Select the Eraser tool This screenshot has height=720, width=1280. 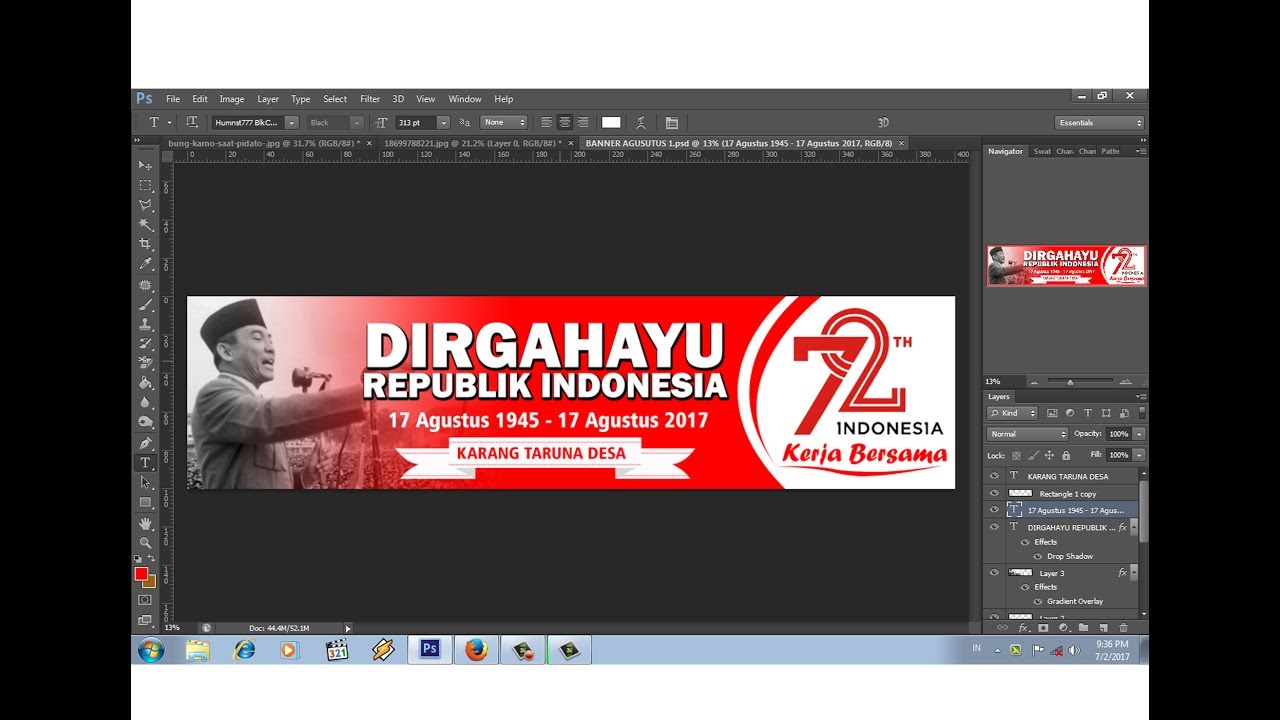[x=145, y=362]
